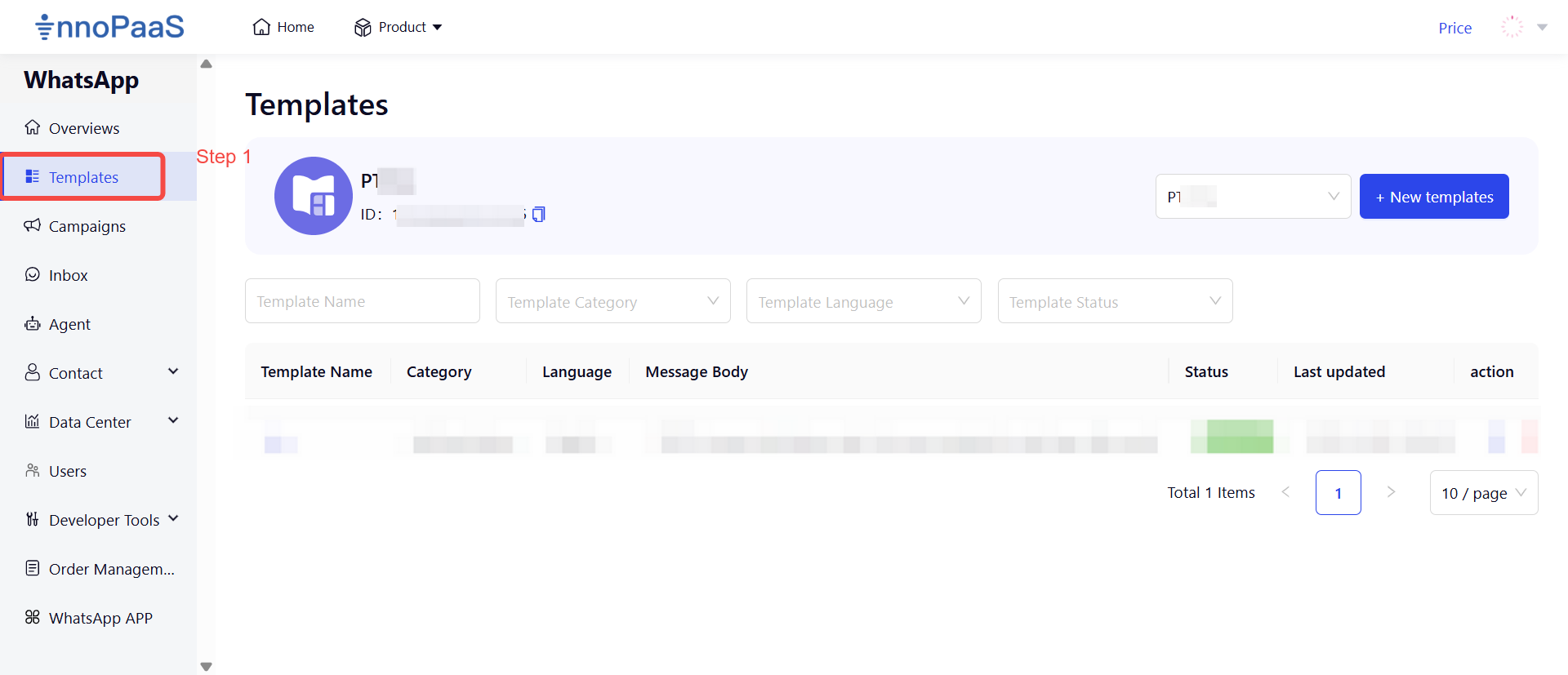Go to previous page arrow
The image size is (1568, 675).
pos(1286,492)
